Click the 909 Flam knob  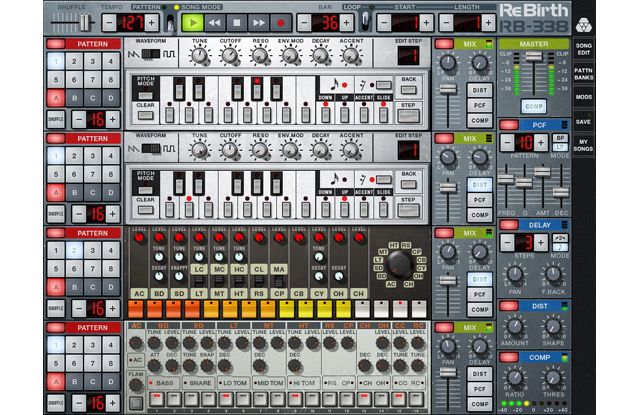136,384
